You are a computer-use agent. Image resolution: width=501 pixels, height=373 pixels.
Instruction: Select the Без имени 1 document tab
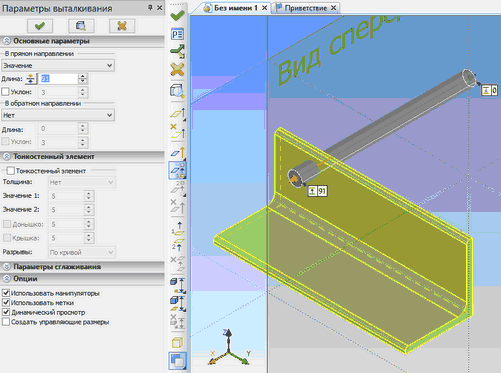pos(235,8)
